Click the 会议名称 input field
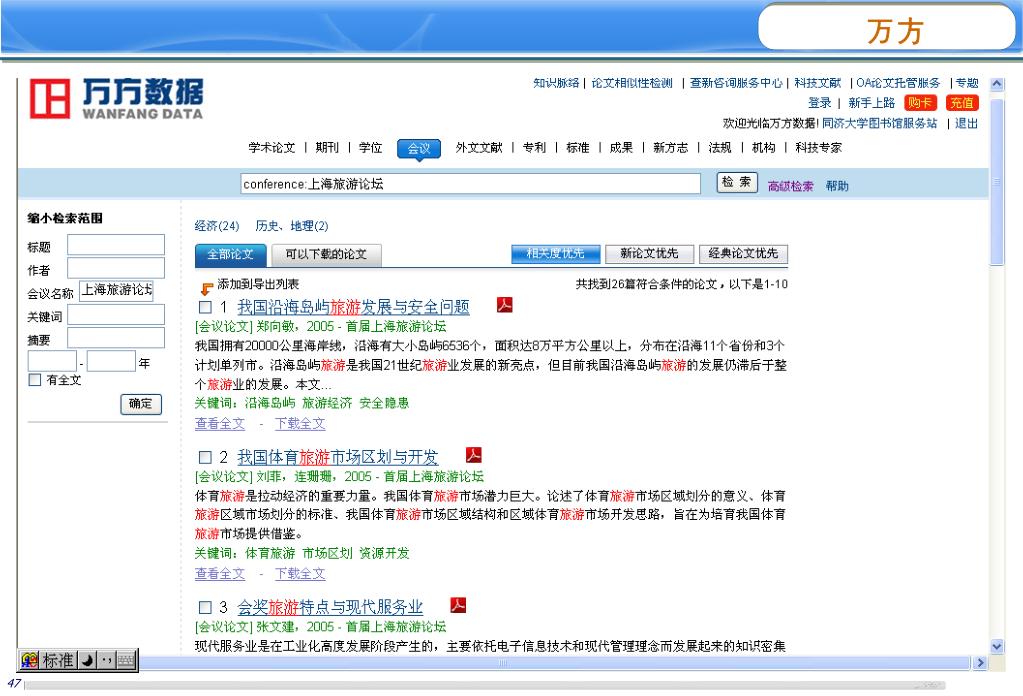This screenshot has width=1023, height=696. click(x=116, y=290)
